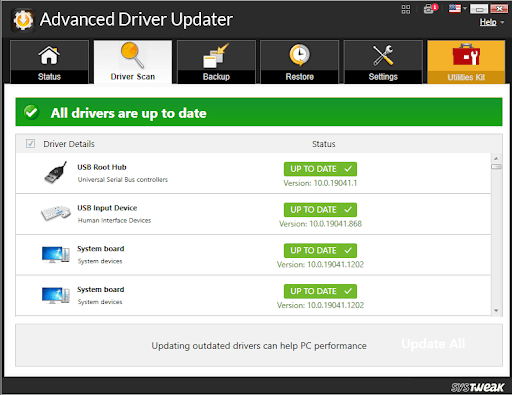Open the Settings tab
This screenshot has width=512, height=395.
(x=383, y=62)
